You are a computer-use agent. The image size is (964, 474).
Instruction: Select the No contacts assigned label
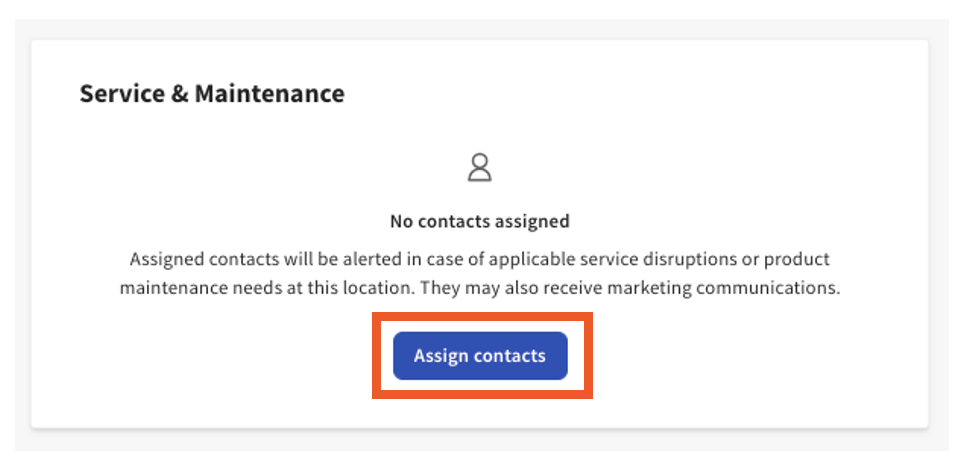(x=480, y=221)
